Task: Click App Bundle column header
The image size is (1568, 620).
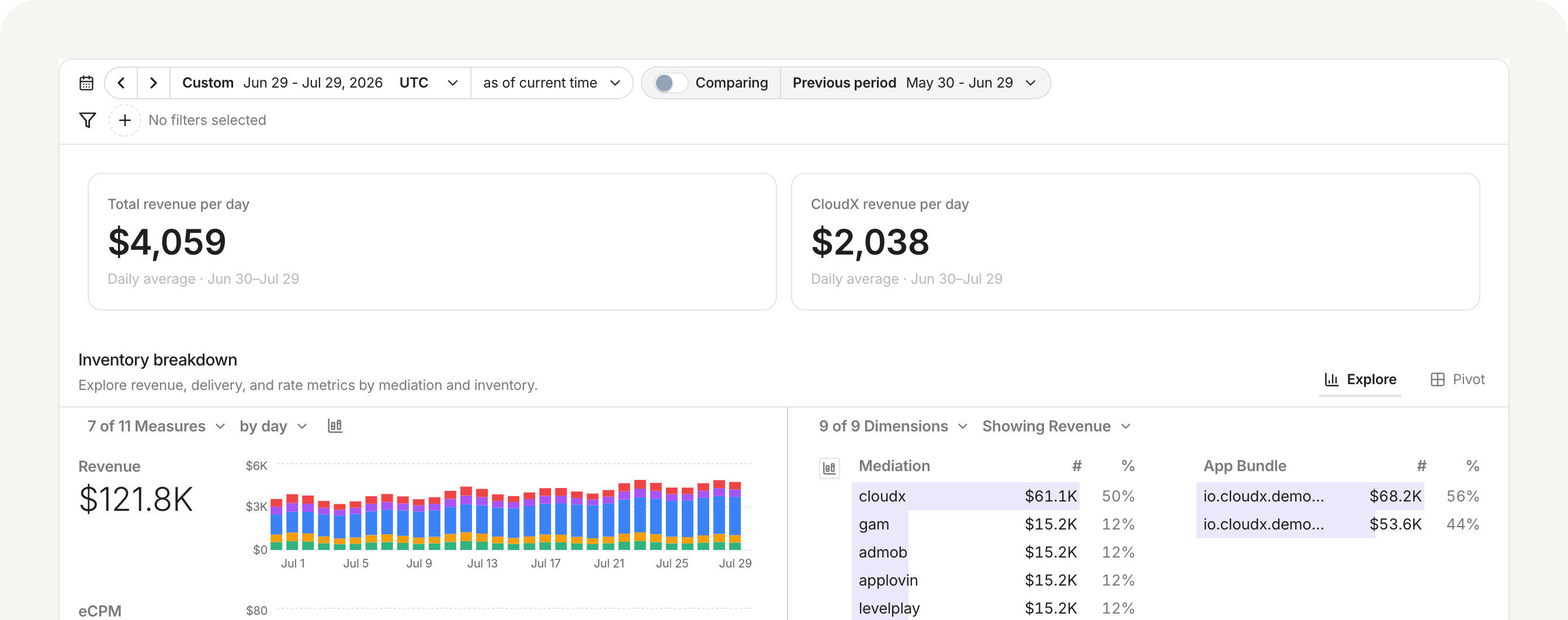Action: point(1244,466)
